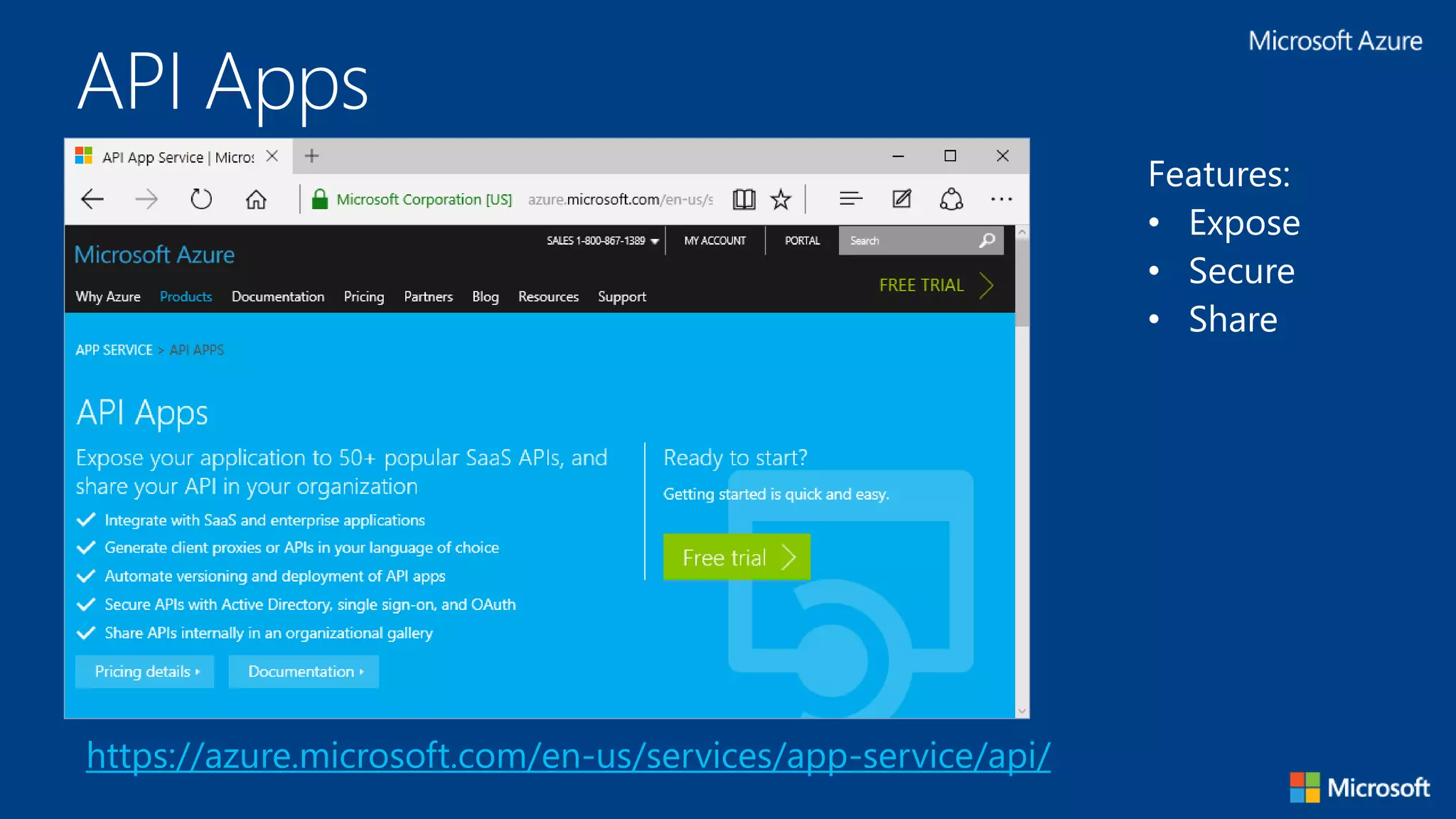Open the PORTAL link
The image size is (1456, 819).
coord(802,240)
